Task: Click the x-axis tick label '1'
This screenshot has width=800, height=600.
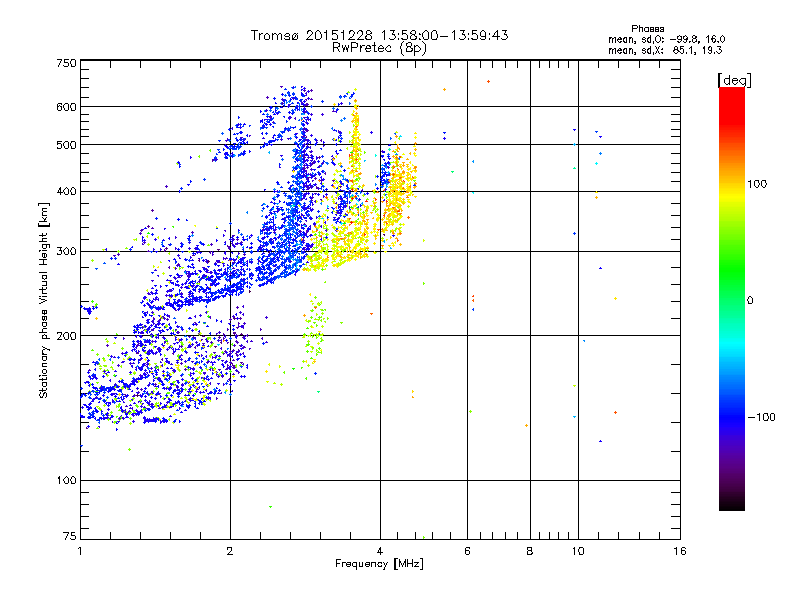Action: click(x=80, y=551)
